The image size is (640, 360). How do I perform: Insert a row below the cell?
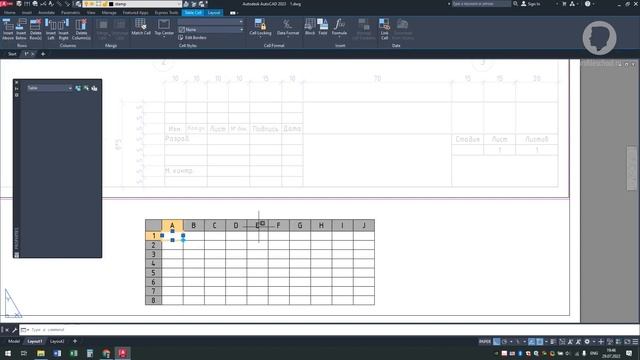21,29
